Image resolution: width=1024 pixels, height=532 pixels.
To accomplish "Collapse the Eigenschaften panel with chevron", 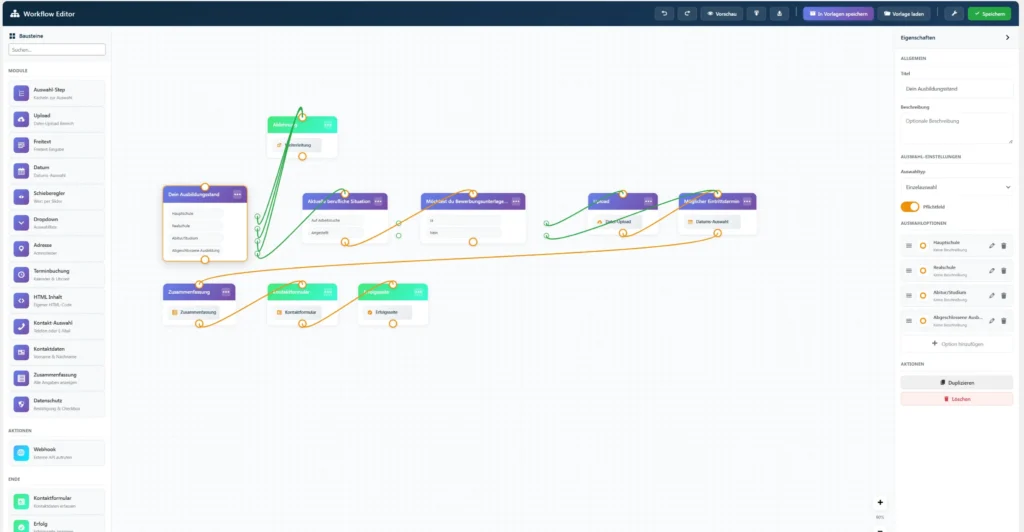I will pos(1007,37).
